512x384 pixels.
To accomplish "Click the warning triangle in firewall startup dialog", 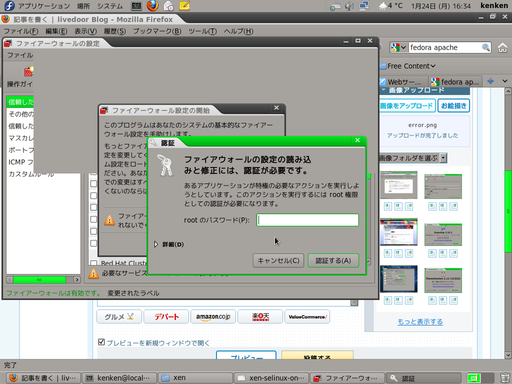I will [x=109, y=220].
